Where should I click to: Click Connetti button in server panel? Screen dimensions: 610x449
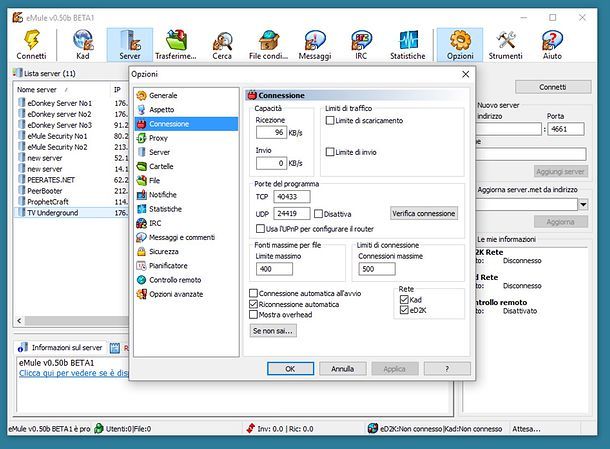553,87
